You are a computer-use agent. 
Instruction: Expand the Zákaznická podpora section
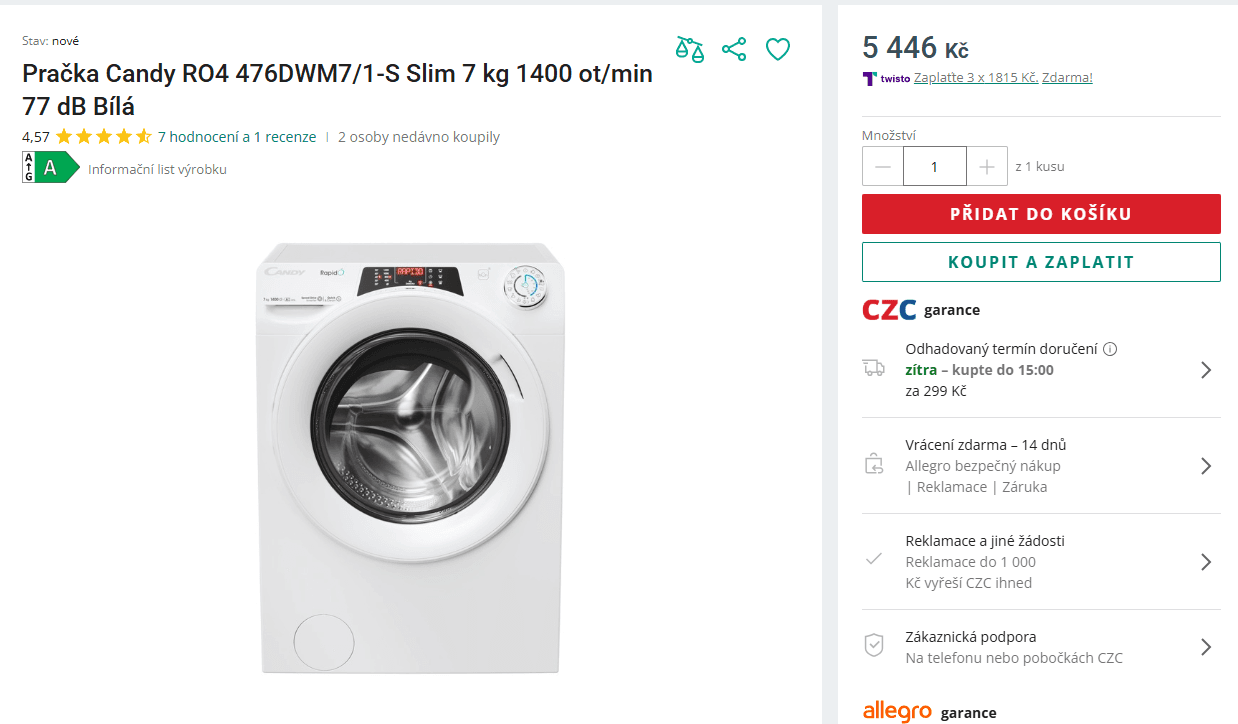coord(1205,647)
